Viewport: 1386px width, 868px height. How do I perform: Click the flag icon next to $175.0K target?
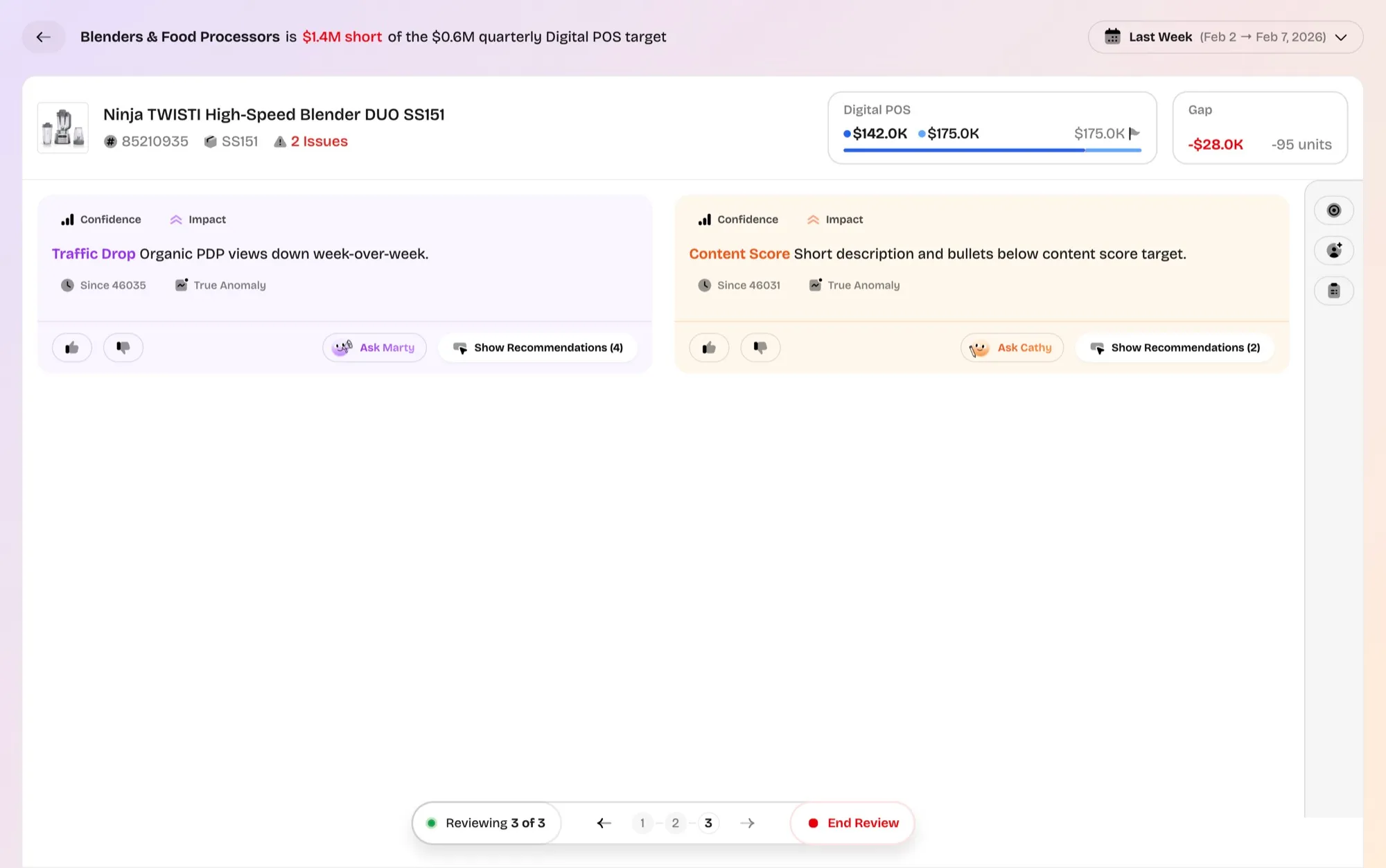click(x=1134, y=133)
